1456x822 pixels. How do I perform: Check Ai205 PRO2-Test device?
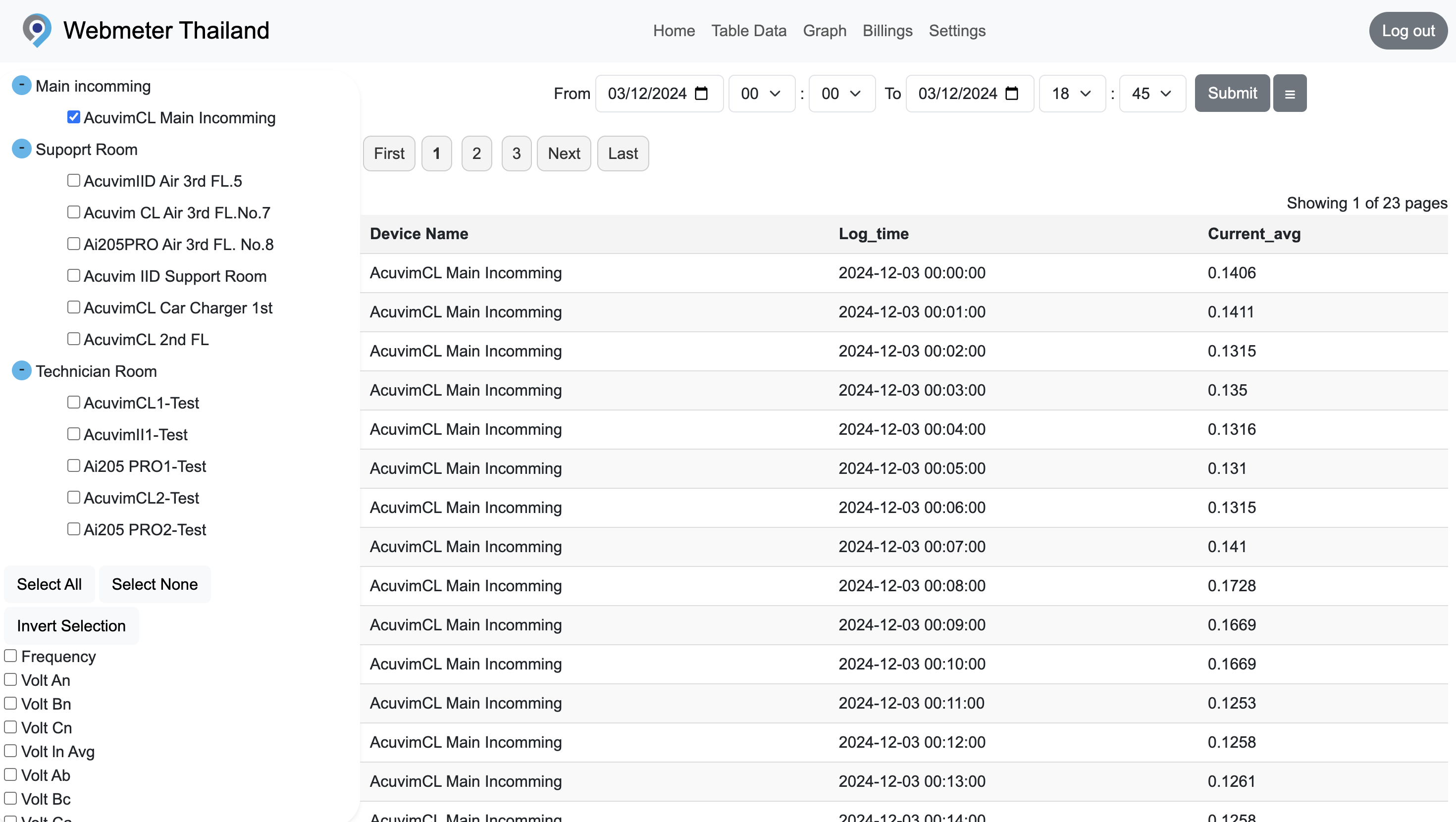click(73, 528)
